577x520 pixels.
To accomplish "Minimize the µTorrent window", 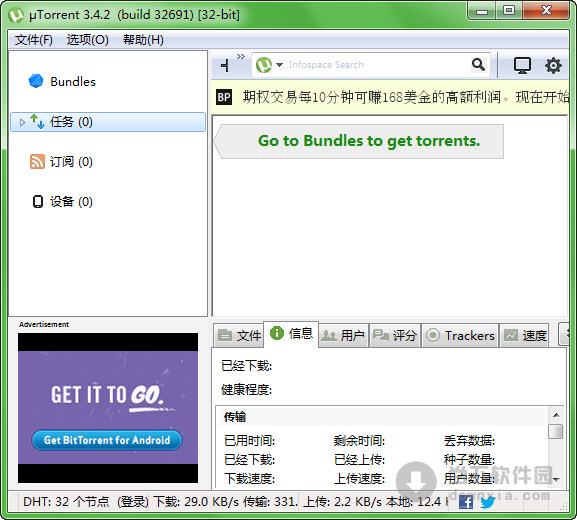I will tap(482, 11).
